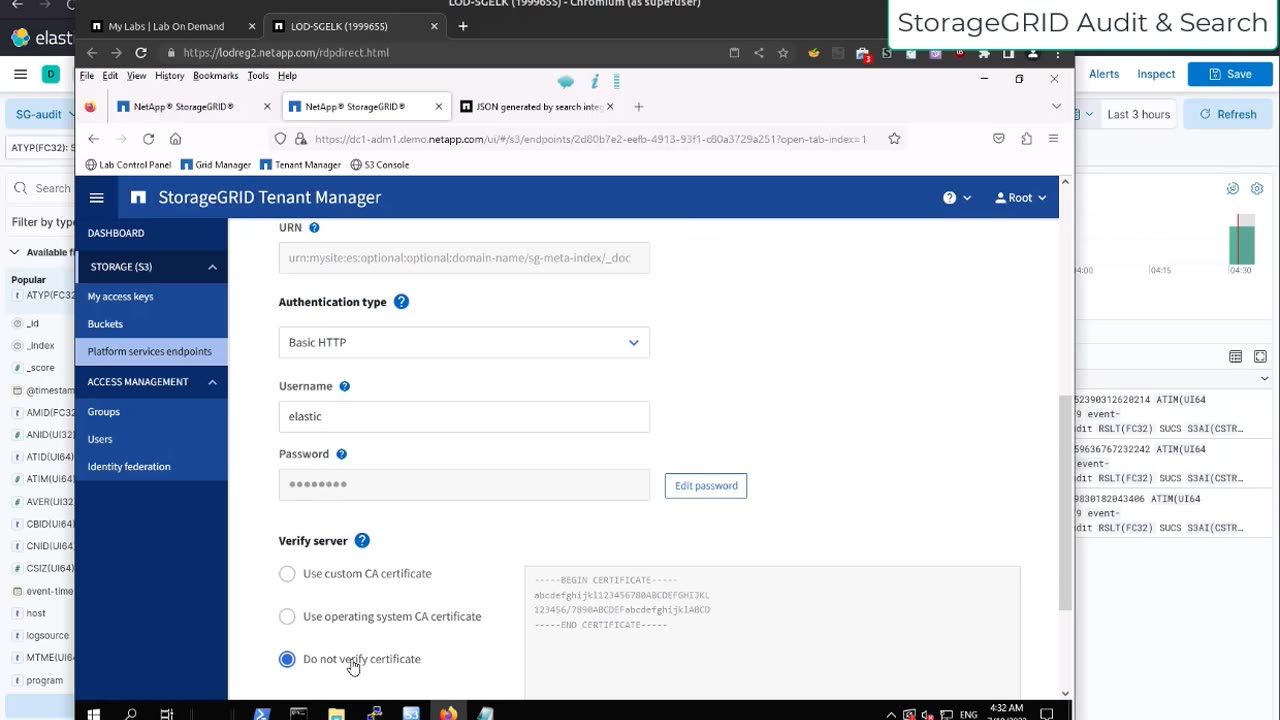This screenshot has width=1280, height=720.
Task: Bookmark this page with the Firefox star
Action: point(894,139)
